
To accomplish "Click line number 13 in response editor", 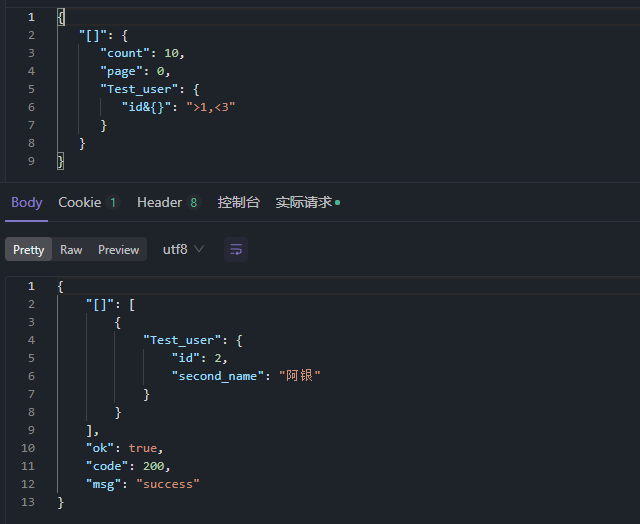I will coord(28,502).
